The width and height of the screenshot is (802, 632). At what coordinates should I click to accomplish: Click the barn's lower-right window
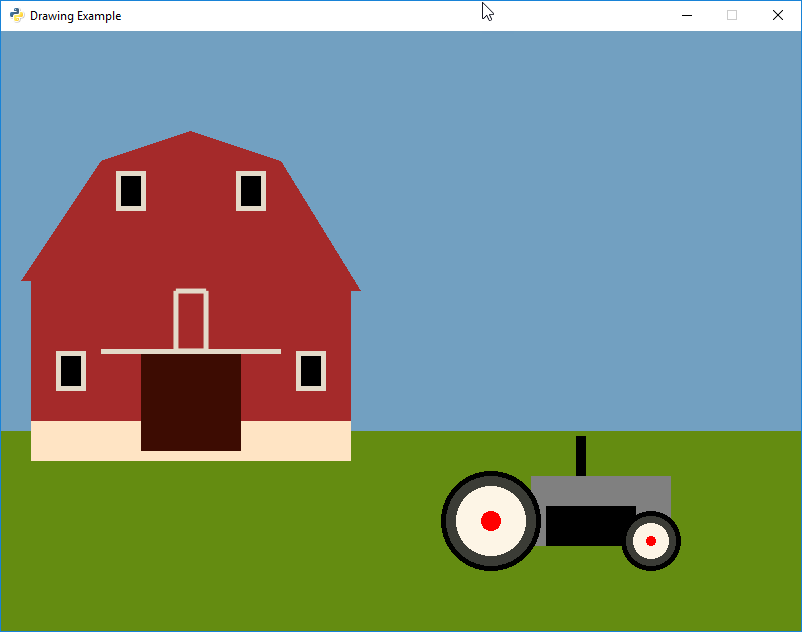[311, 371]
